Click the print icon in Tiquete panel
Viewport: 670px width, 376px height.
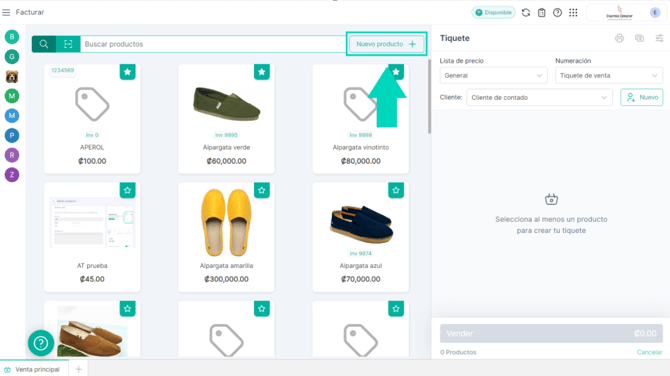tap(619, 38)
